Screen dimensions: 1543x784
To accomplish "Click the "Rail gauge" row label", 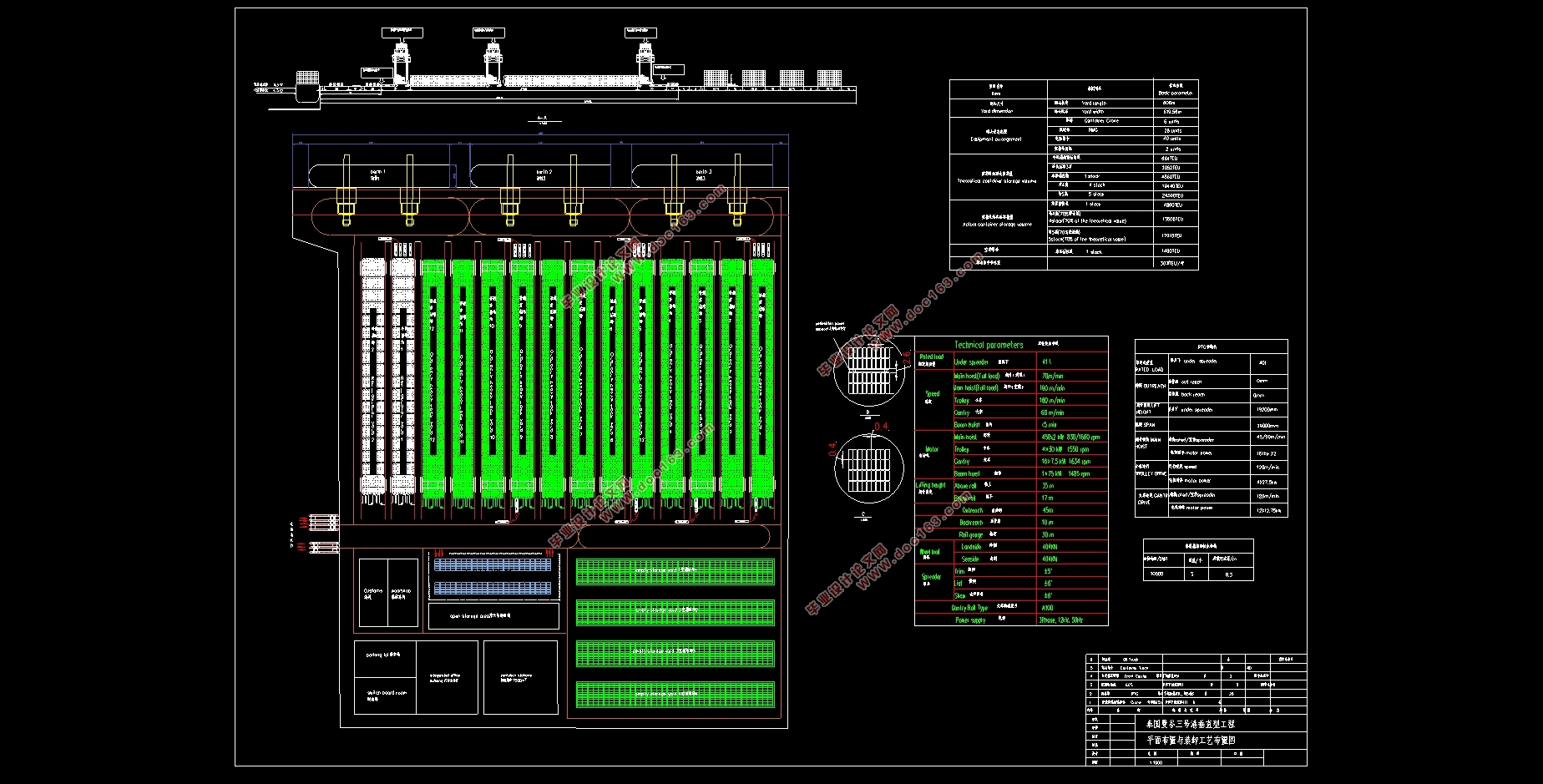I will click(971, 534).
